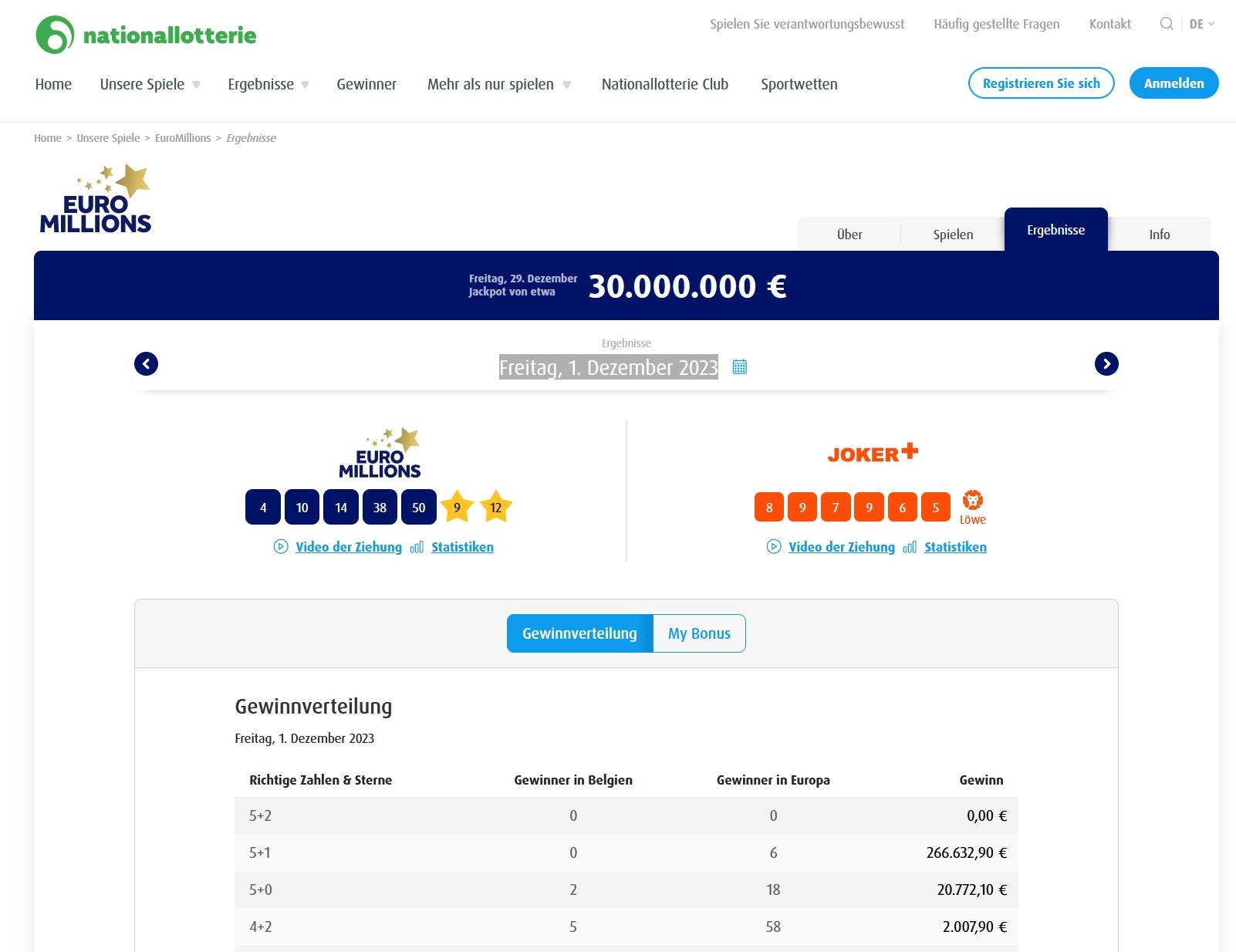Open the Home navigation item
The height and width of the screenshot is (952, 1236).
[x=53, y=84]
